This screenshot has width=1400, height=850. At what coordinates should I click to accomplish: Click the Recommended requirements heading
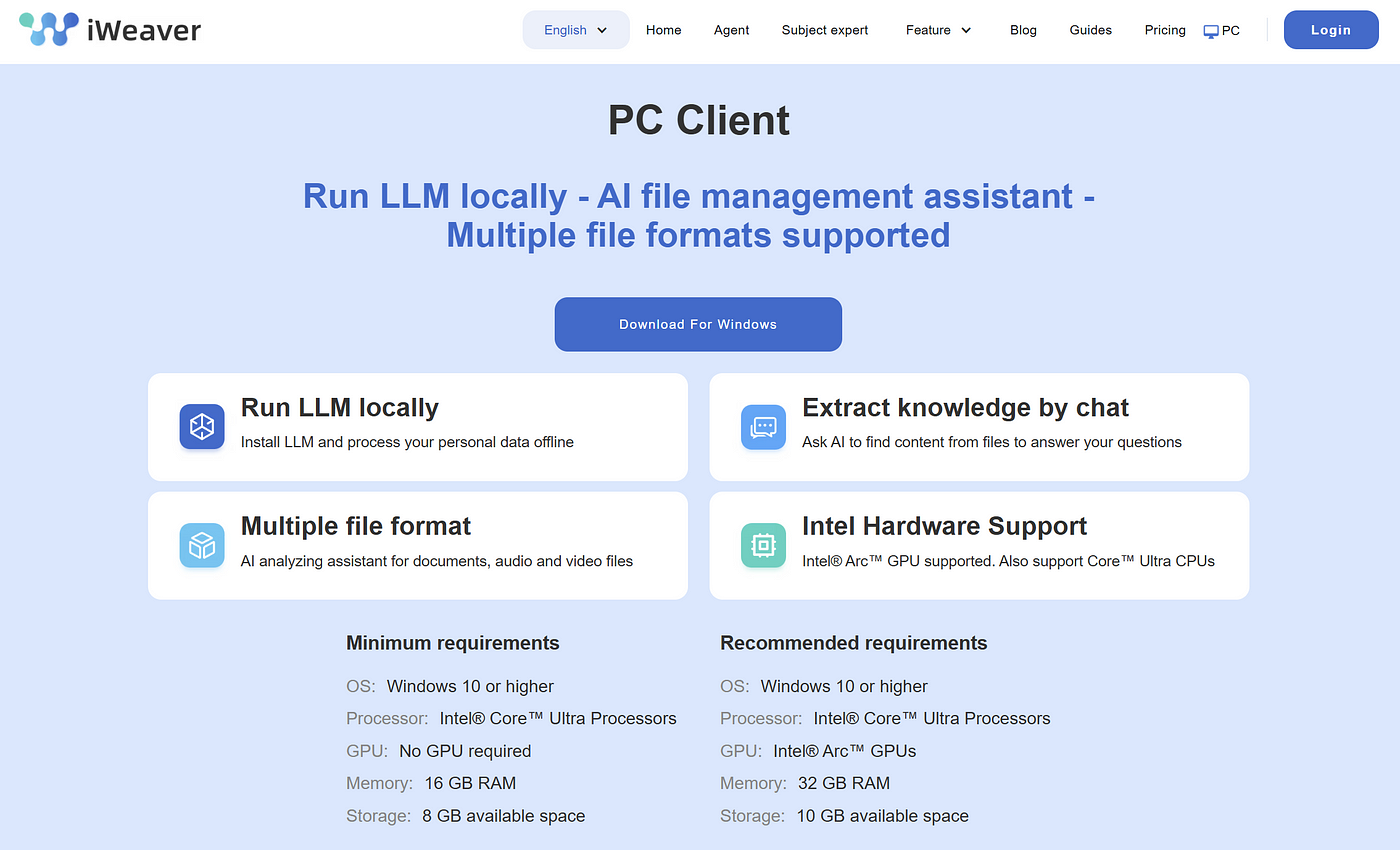854,643
